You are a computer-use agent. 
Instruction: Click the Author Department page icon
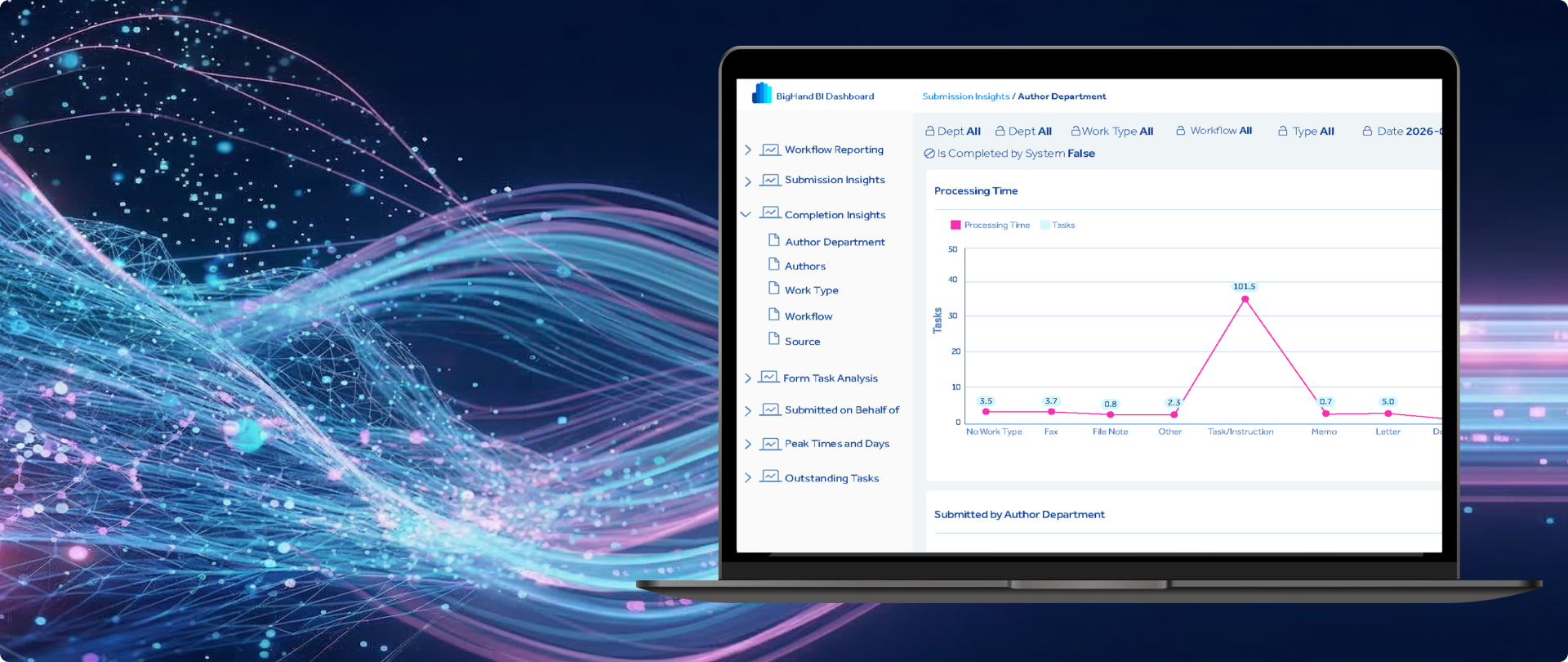click(x=773, y=240)
